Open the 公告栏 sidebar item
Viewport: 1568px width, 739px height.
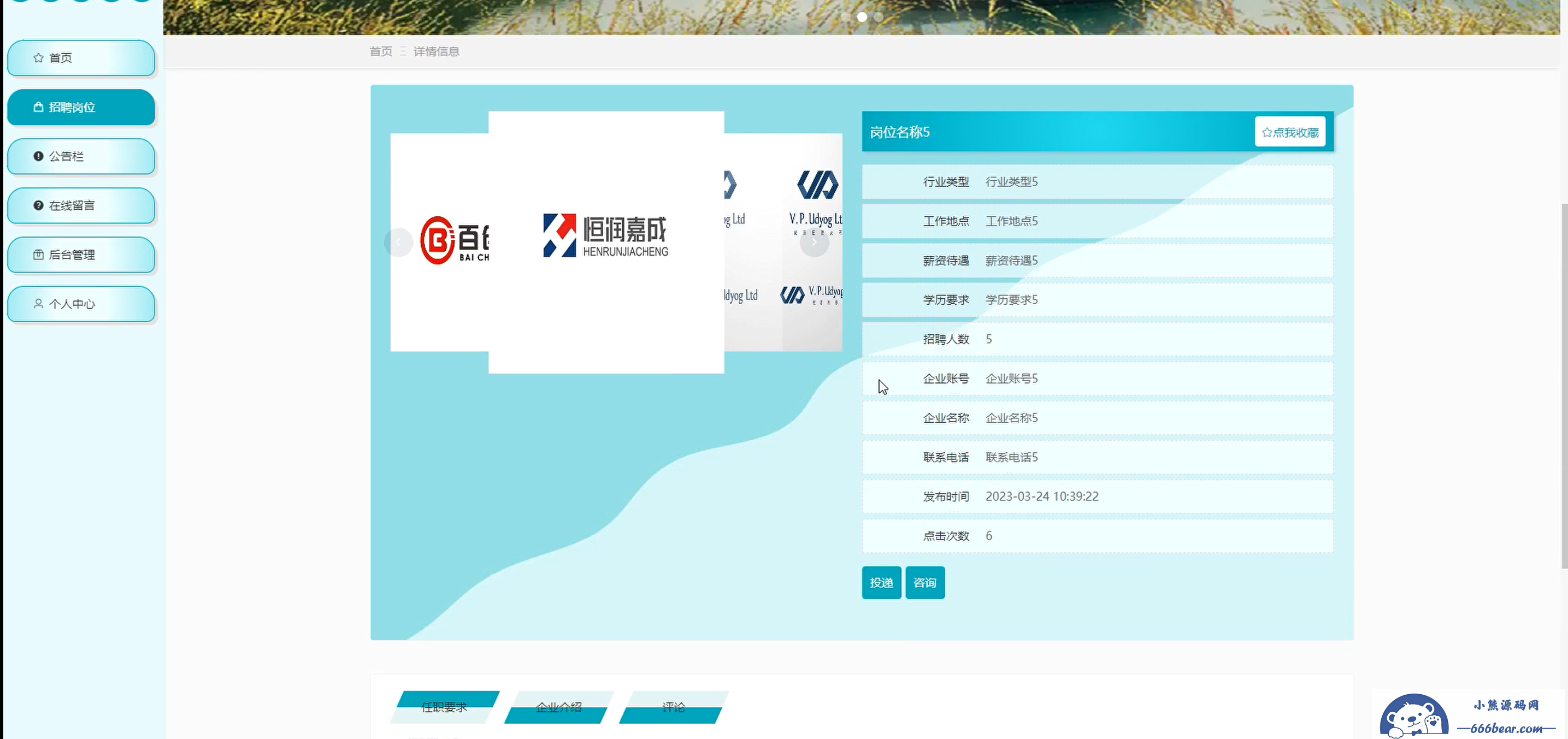click(81, 156)
